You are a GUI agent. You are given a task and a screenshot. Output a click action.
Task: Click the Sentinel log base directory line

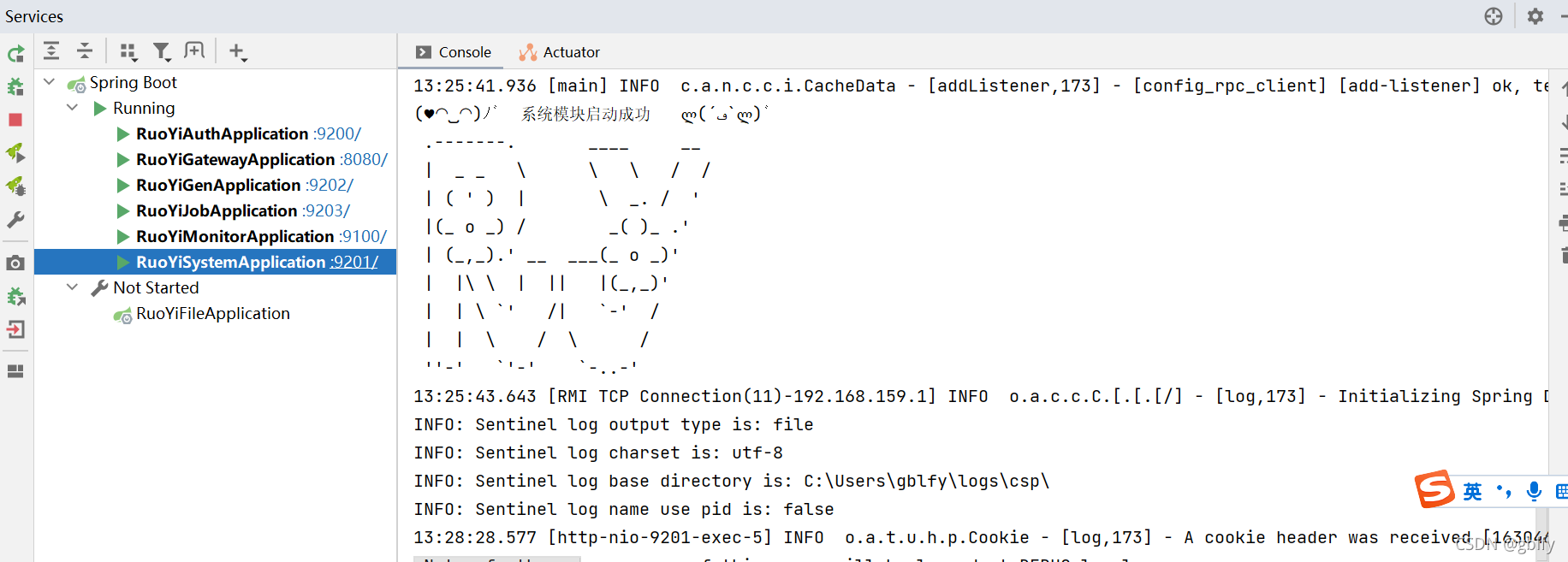pos(732,481)
